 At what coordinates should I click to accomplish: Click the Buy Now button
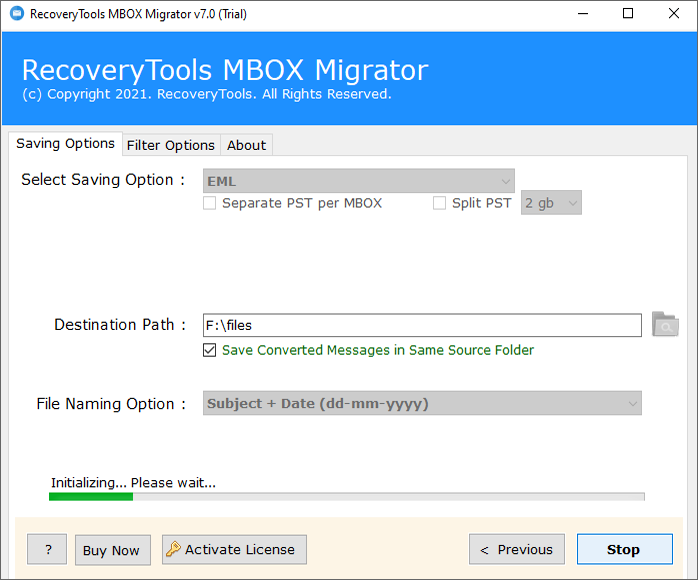point(113,550)
